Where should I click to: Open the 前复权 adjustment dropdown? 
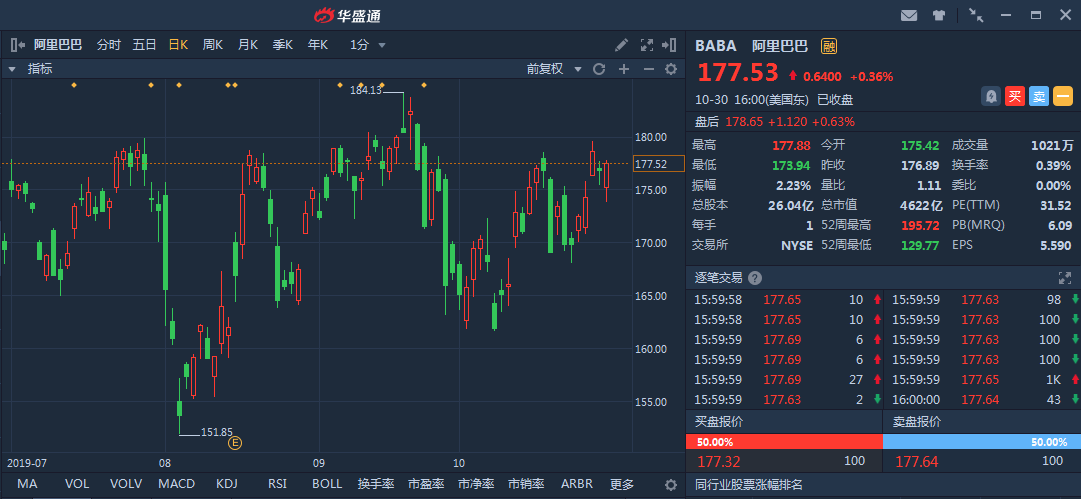tap(552, 69)
